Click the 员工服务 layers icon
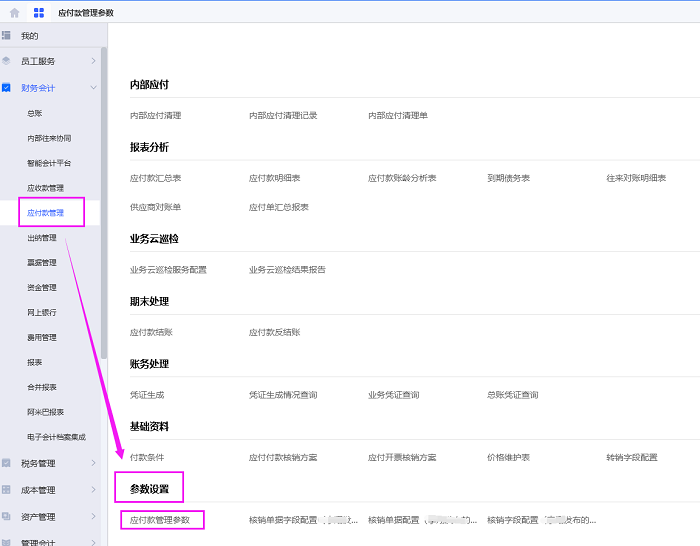This screenshot has width=700, height=546. (x=7, y=61)
